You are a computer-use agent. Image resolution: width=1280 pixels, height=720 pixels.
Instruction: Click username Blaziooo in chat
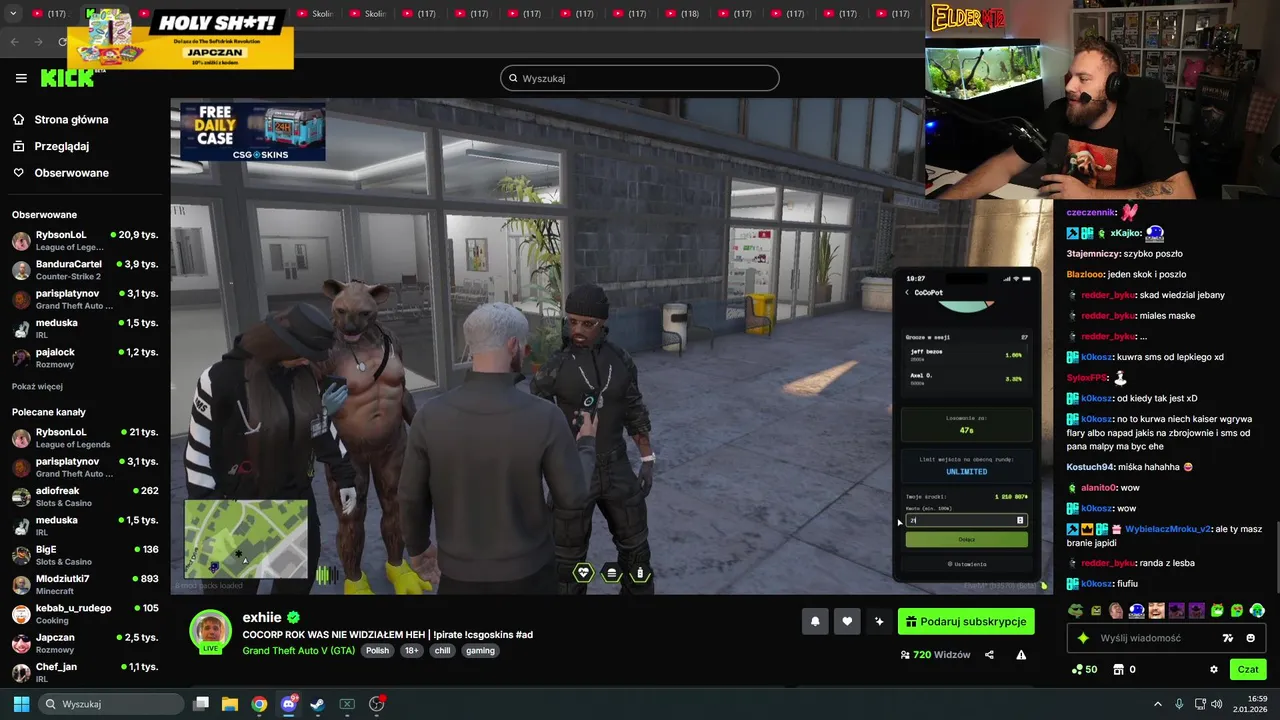pos(1086,274)
